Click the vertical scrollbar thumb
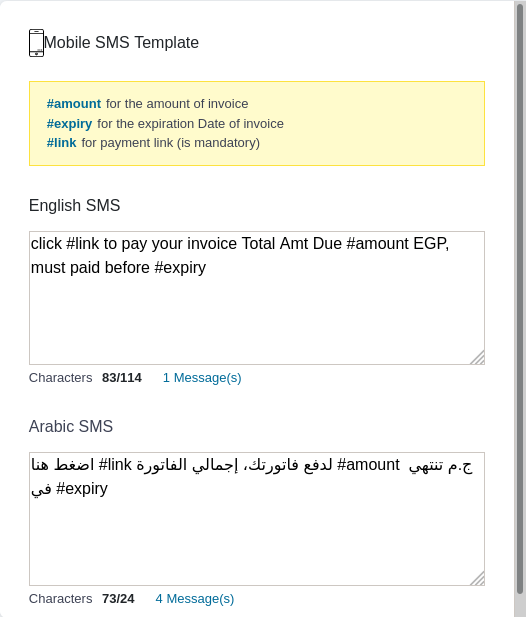The image size is (526, 617). pos(520,298)
